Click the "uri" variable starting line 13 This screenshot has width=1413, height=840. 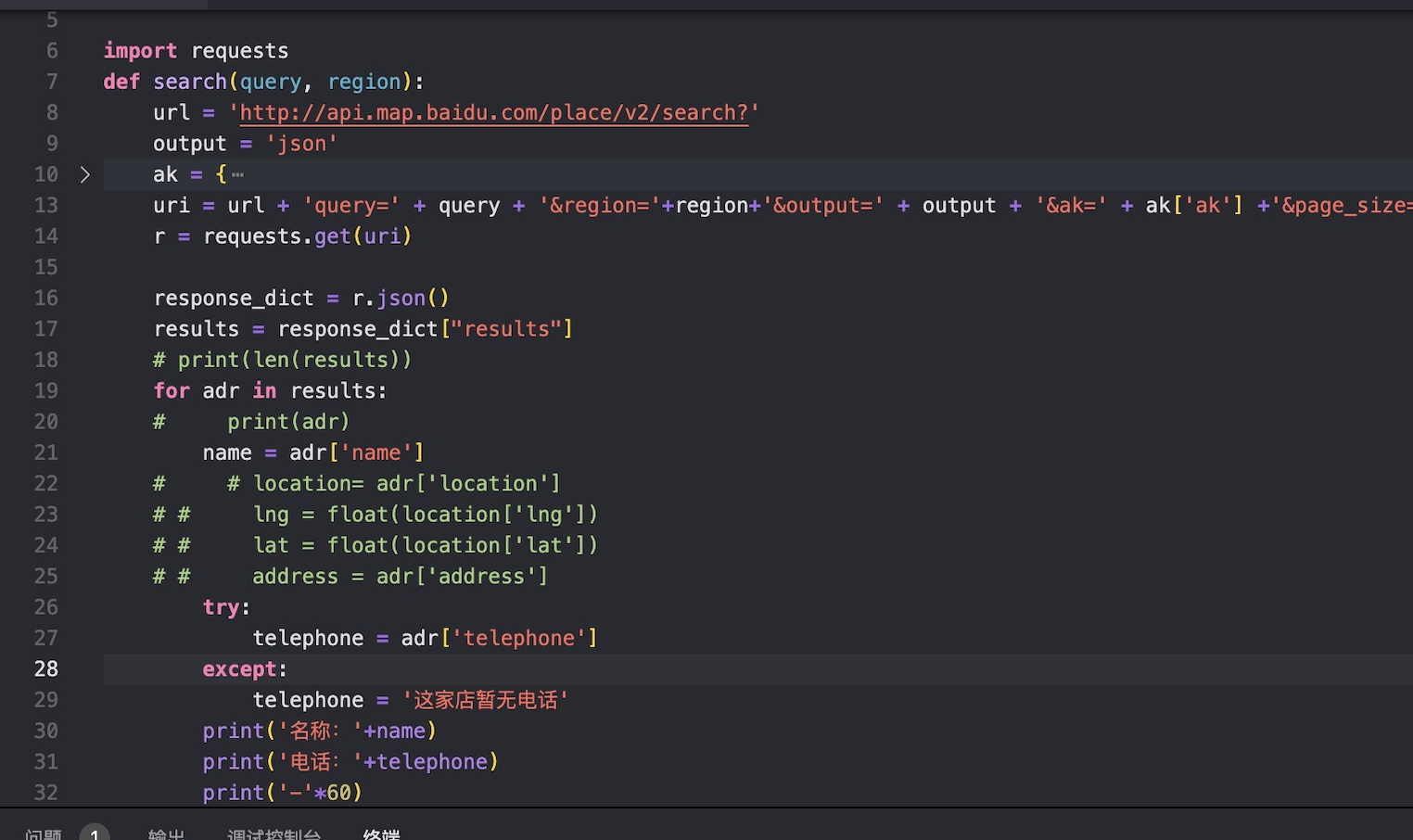[x=172, y=205]
